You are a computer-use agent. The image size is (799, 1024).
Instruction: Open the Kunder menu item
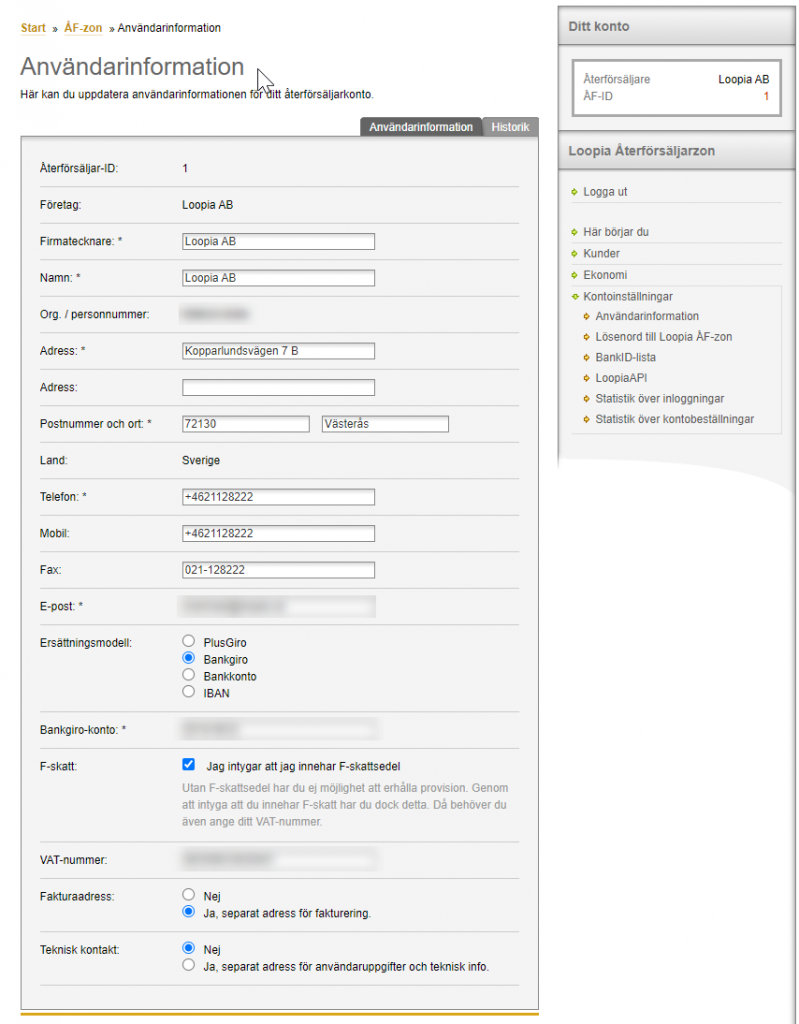point(601,253)
